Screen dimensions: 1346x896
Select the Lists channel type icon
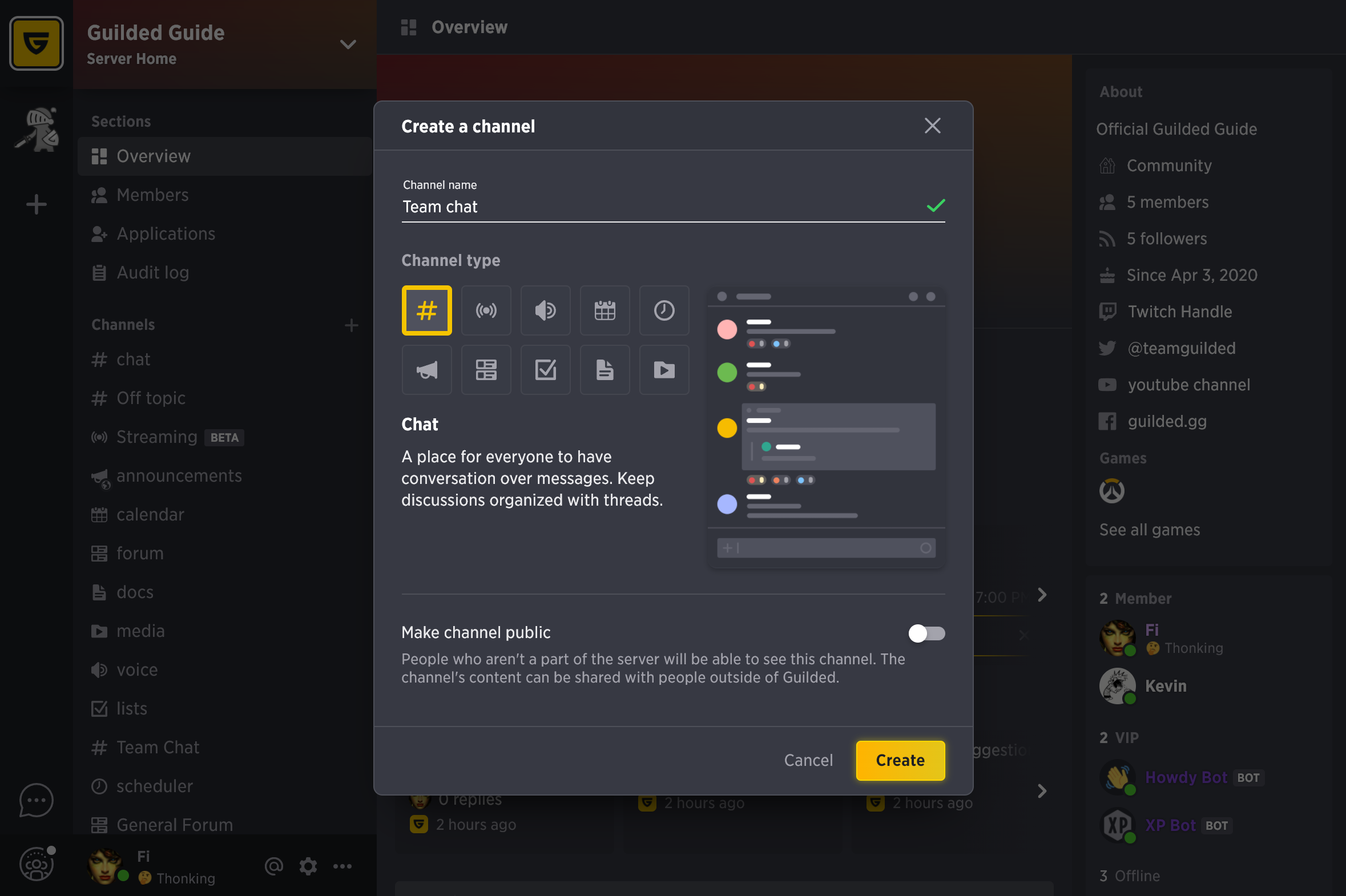pos(545,369)
